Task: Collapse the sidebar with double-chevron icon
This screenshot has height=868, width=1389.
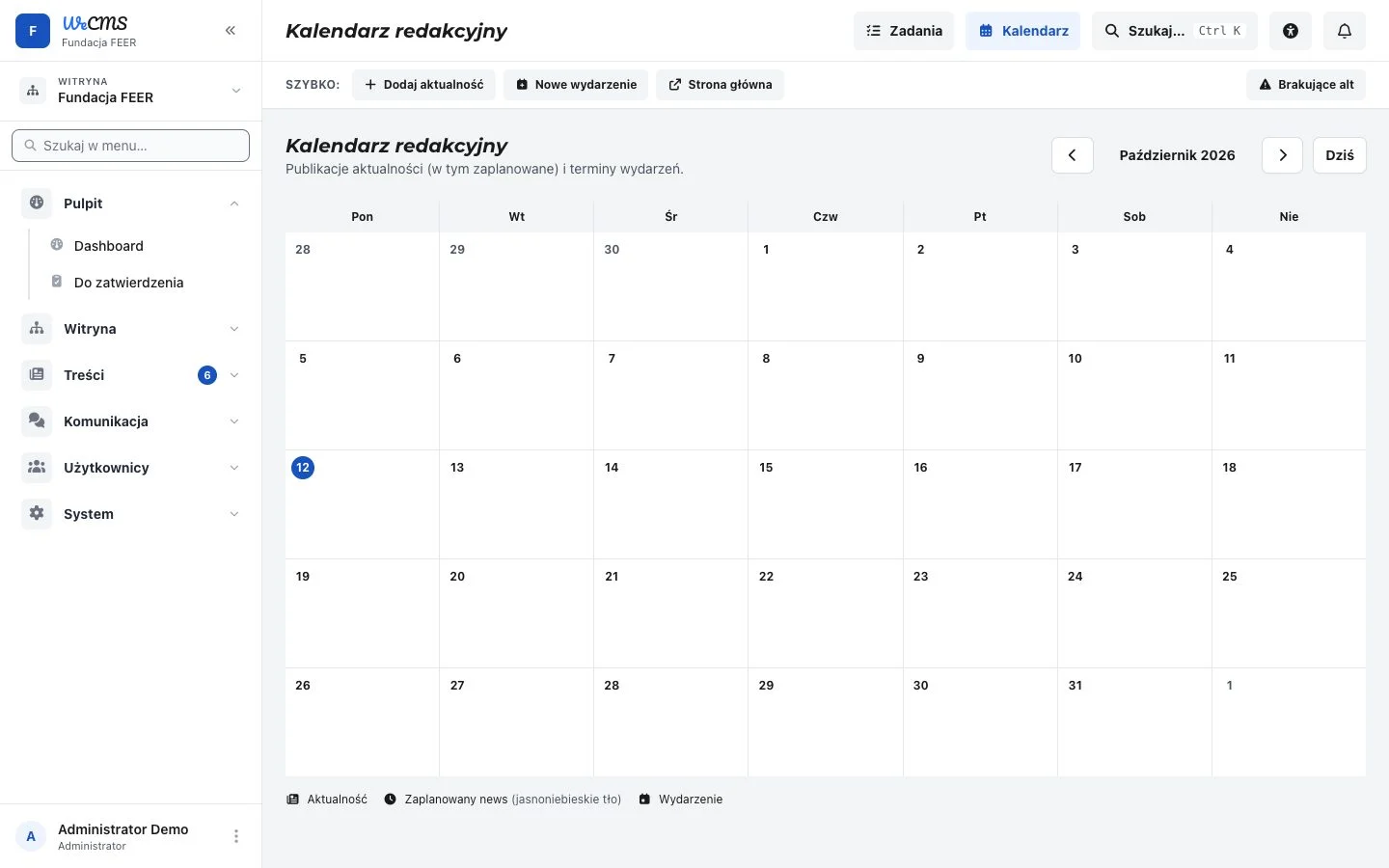Action: pyautogui.click(x=231, y=31)
